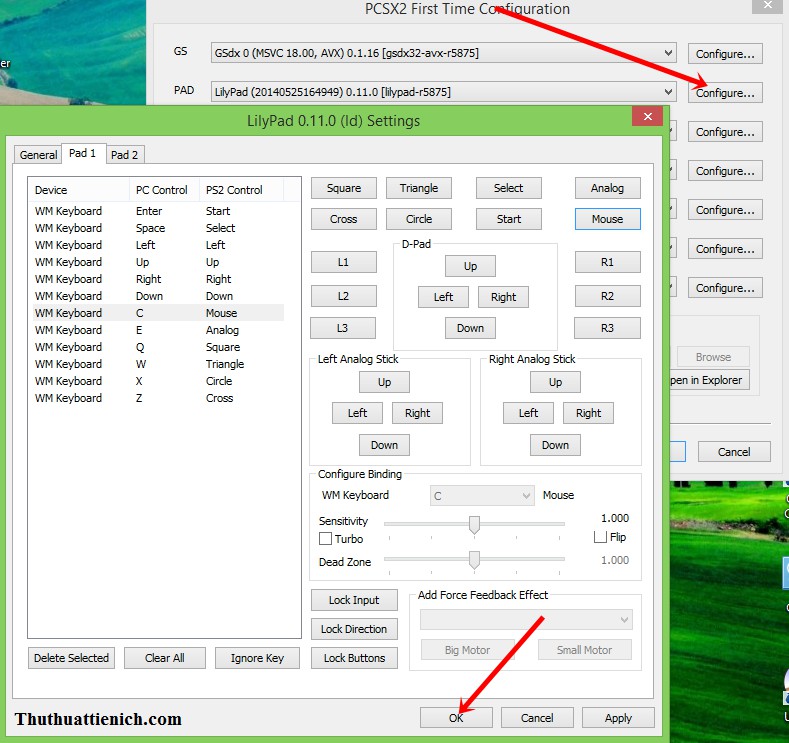789x743 pixels.
Task: Close the LilyPad Settings dialog
Action: [647, 117]
